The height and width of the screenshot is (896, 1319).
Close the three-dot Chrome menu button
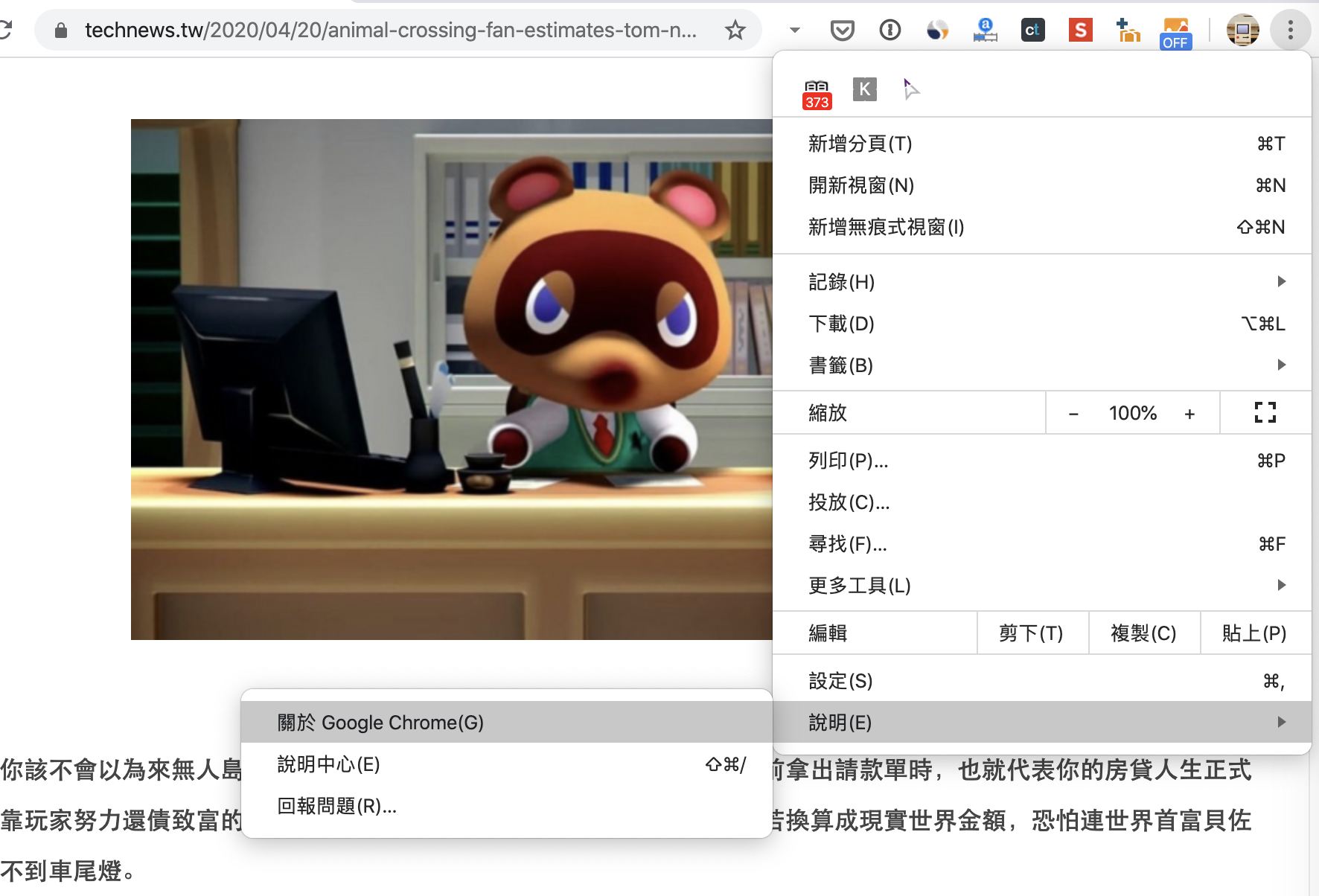tap(1290, 31)
